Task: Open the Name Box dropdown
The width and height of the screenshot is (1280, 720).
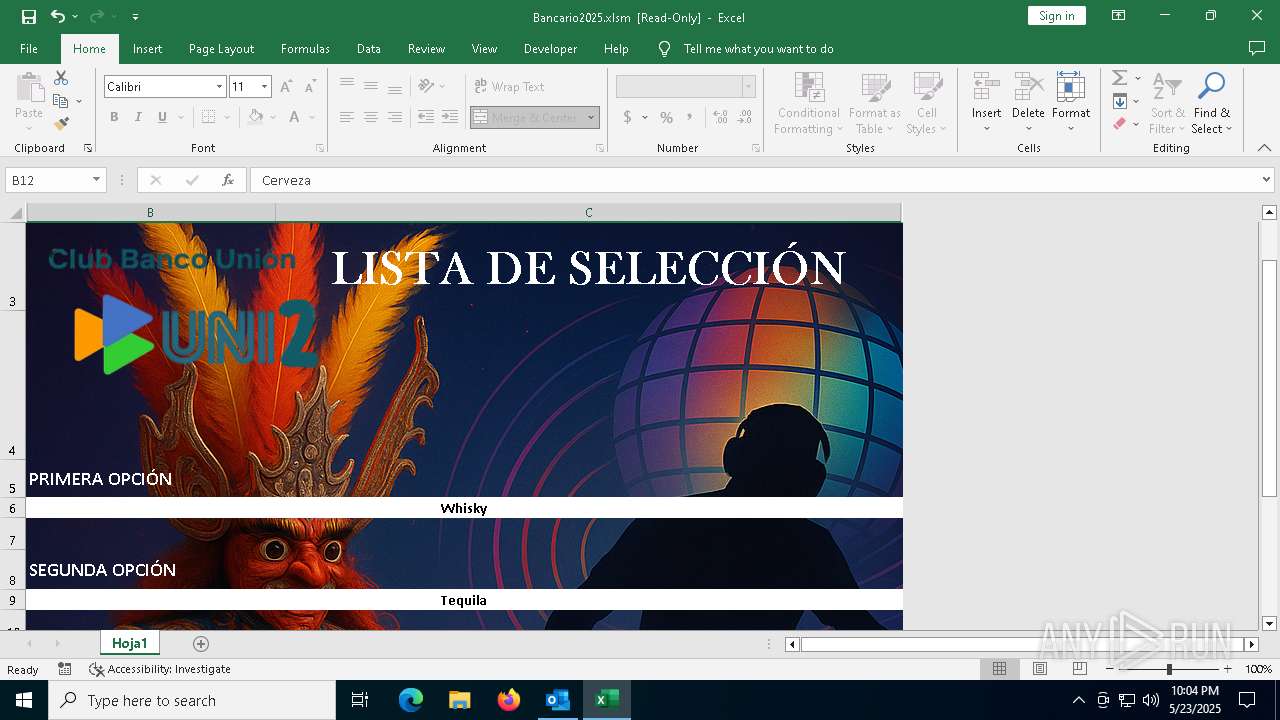Action: [97, 180]
